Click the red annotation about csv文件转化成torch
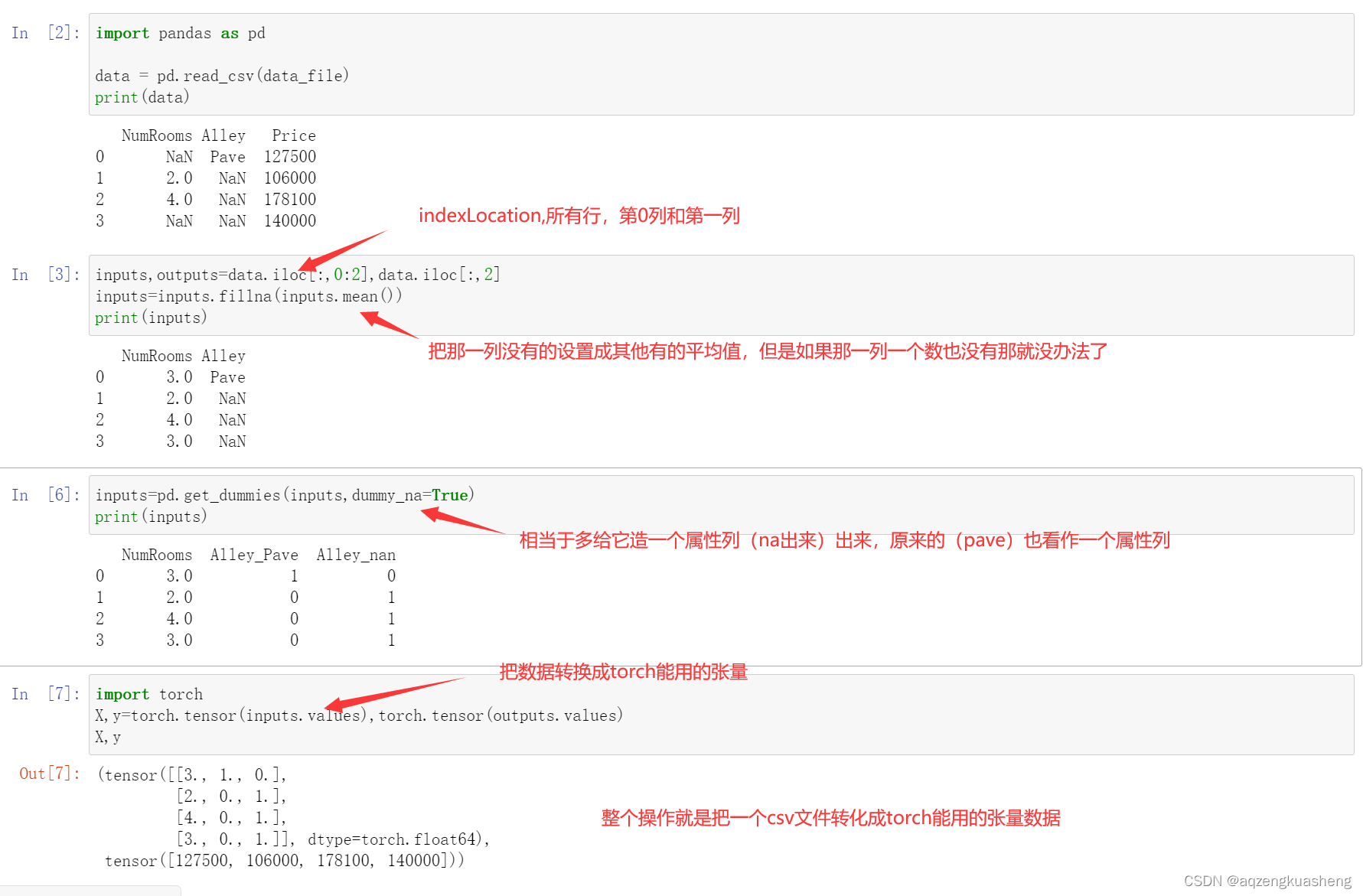This screenshot has height=896, width=1363. [x=831, y=818]
